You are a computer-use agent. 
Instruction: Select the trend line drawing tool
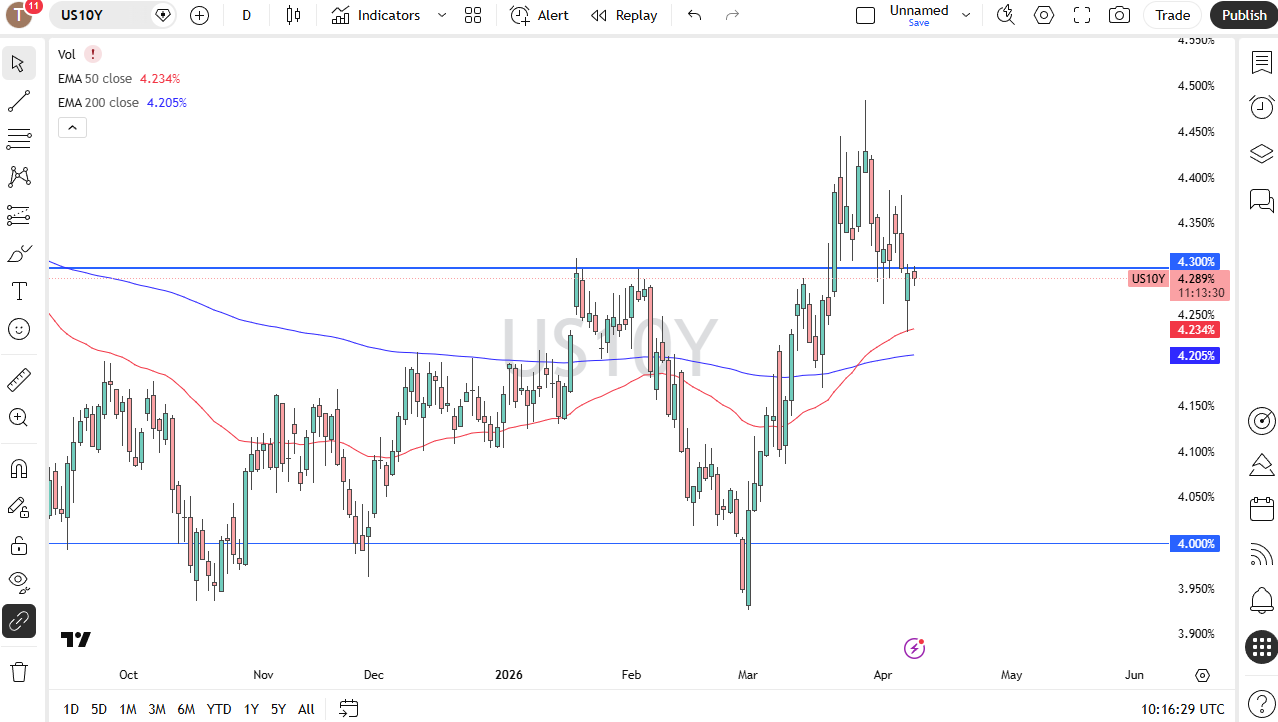tap(18, 101)
